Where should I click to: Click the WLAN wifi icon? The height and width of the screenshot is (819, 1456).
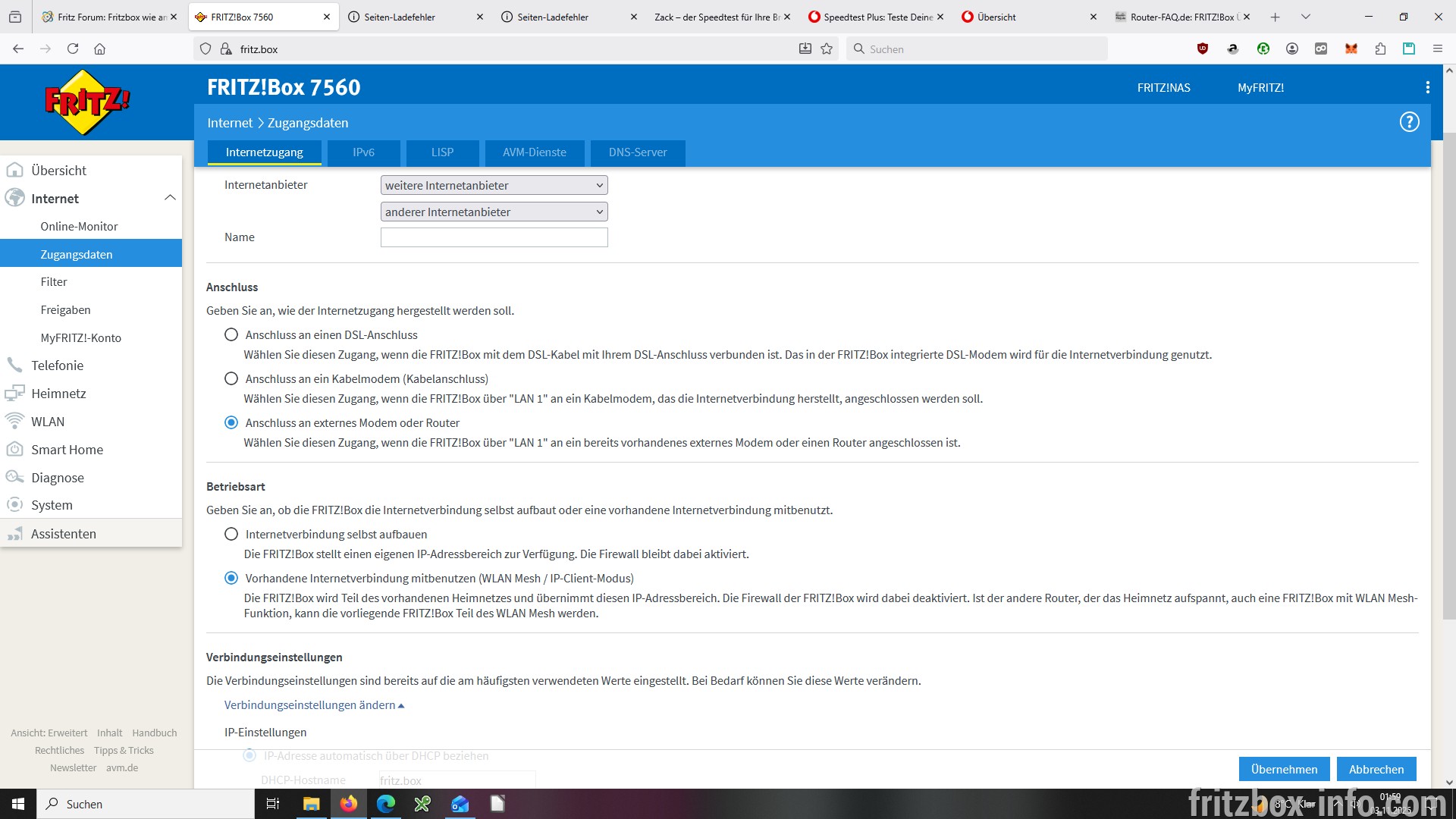tap(14, 421)
